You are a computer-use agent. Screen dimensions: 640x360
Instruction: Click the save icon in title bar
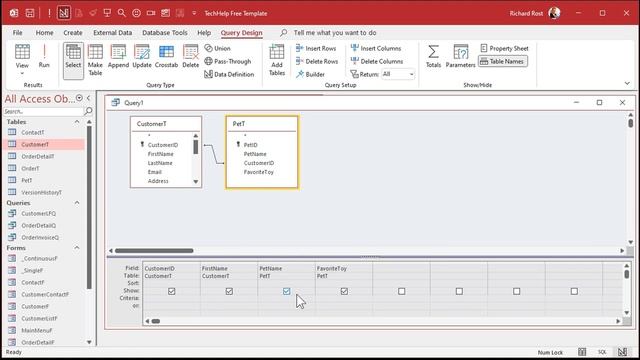(x=30, y=13)
